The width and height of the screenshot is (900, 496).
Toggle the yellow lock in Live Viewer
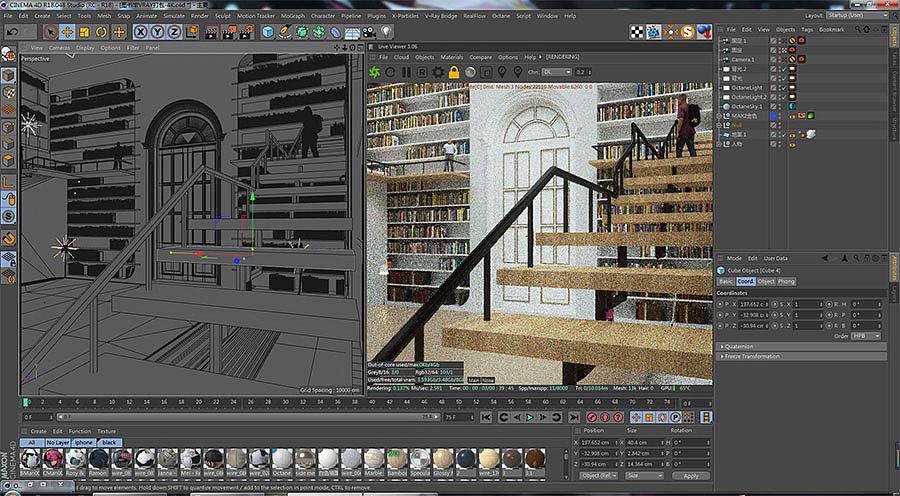tap(454, 72)
